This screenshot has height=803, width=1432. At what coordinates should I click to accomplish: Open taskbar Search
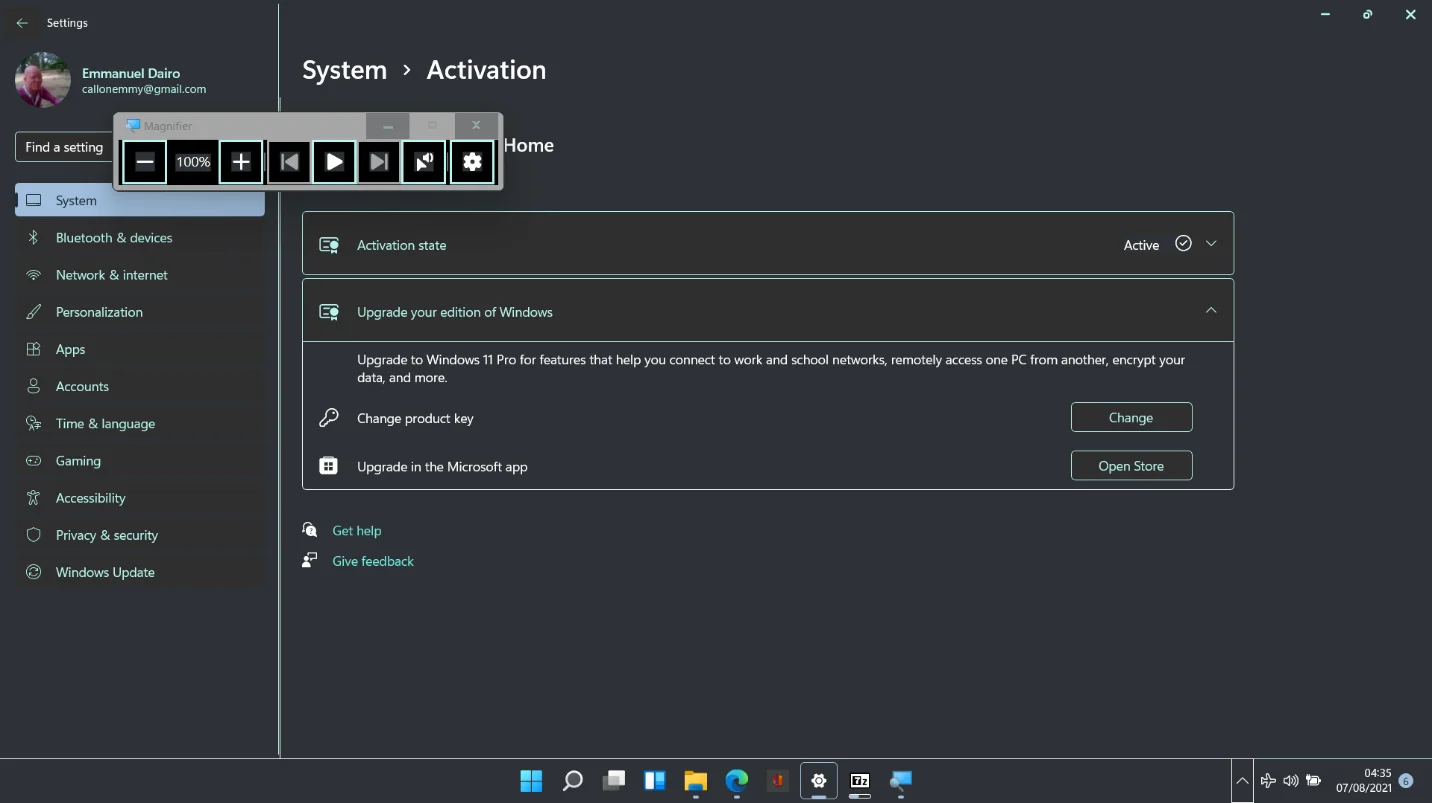click(x=572, y=781)
